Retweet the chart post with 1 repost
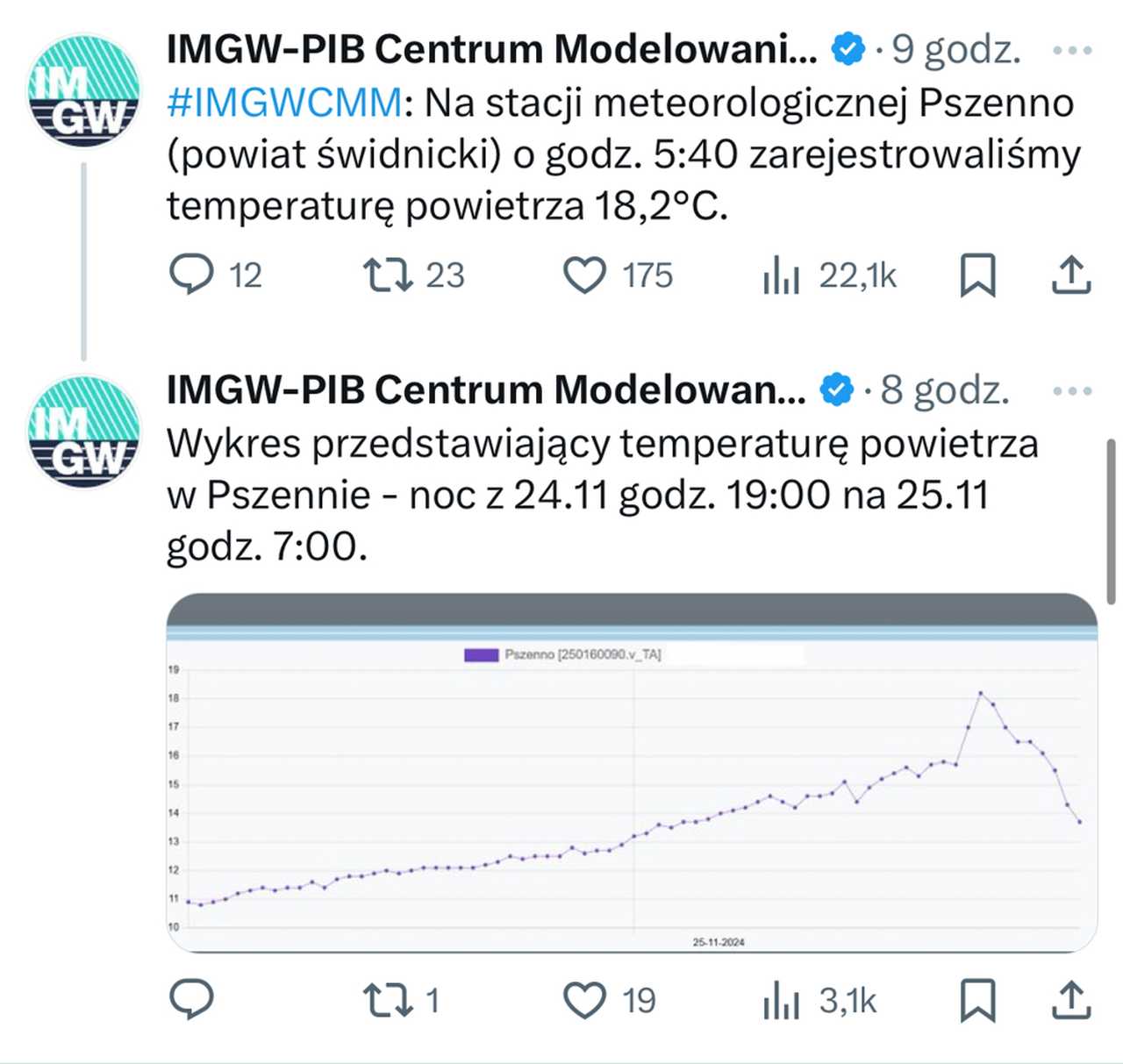Viewport: 1123px width, 1064px height. point(388,999)
